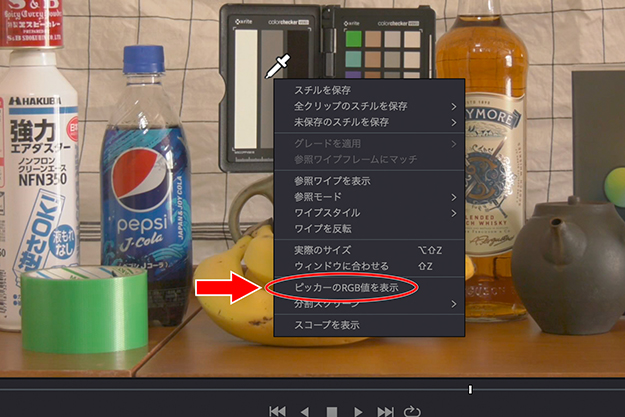Play the clip forward

[358, 411]
